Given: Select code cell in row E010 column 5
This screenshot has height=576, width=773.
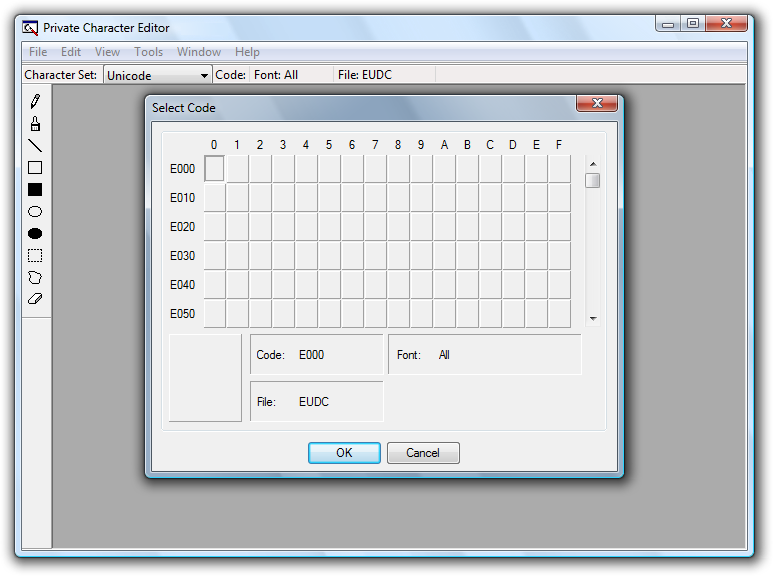Looking at the screenshot, I should point(329,198).
